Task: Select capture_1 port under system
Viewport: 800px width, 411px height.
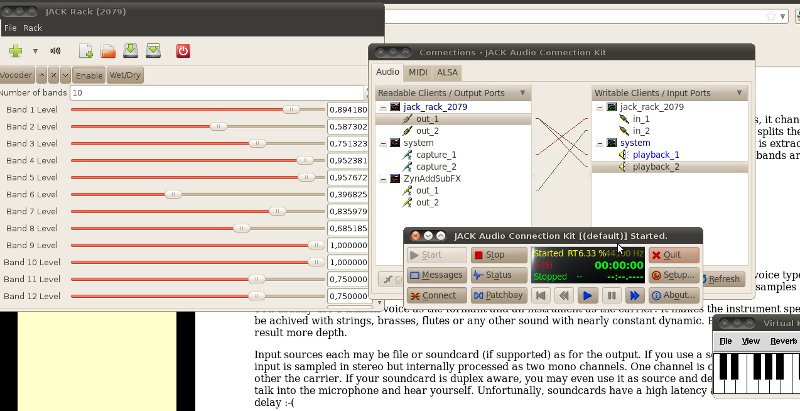Action: pyautogui.click(x=436, y=155)
